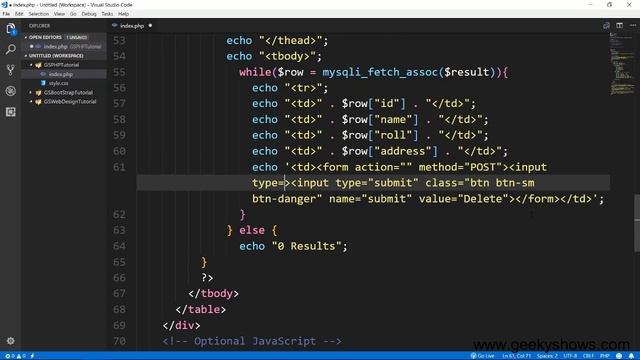
Task: Click the unsaved dot beside index.php in Open Editors
Action: [x=31, y=47]
